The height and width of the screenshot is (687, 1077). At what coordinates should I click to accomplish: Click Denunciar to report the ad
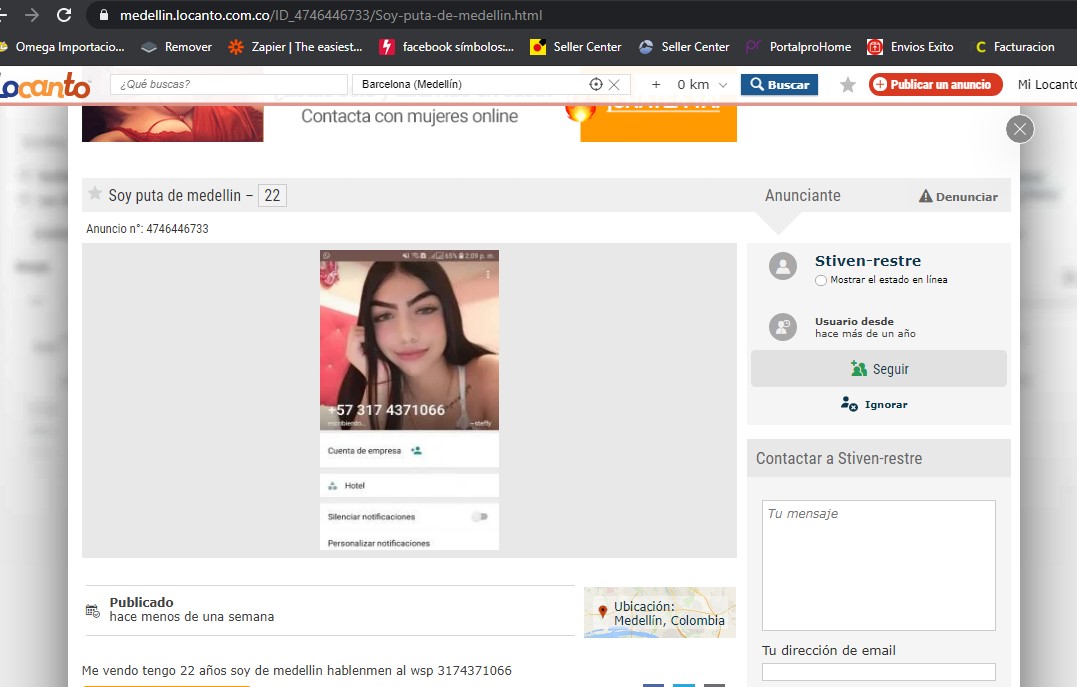coord(958,197)
